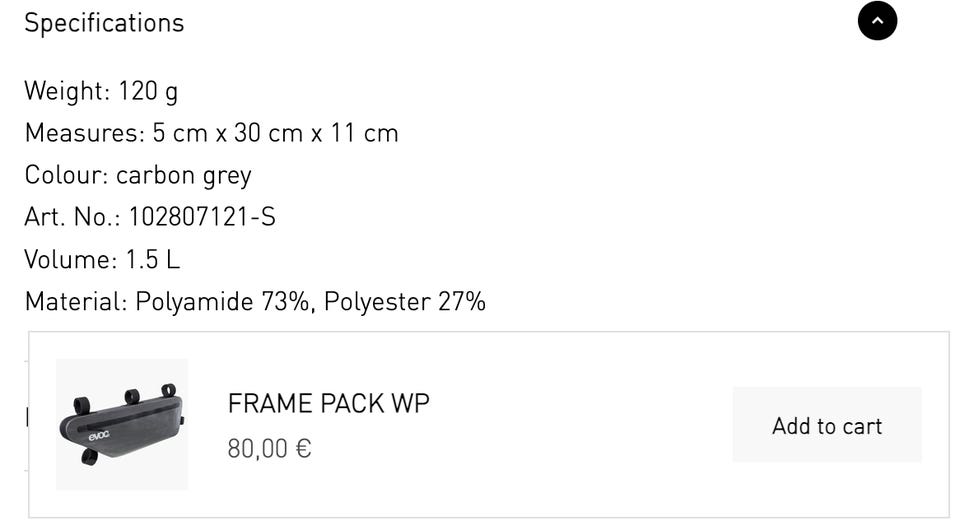960x530 pixels.
Task: Click the Material label
Action: point(76,301)
